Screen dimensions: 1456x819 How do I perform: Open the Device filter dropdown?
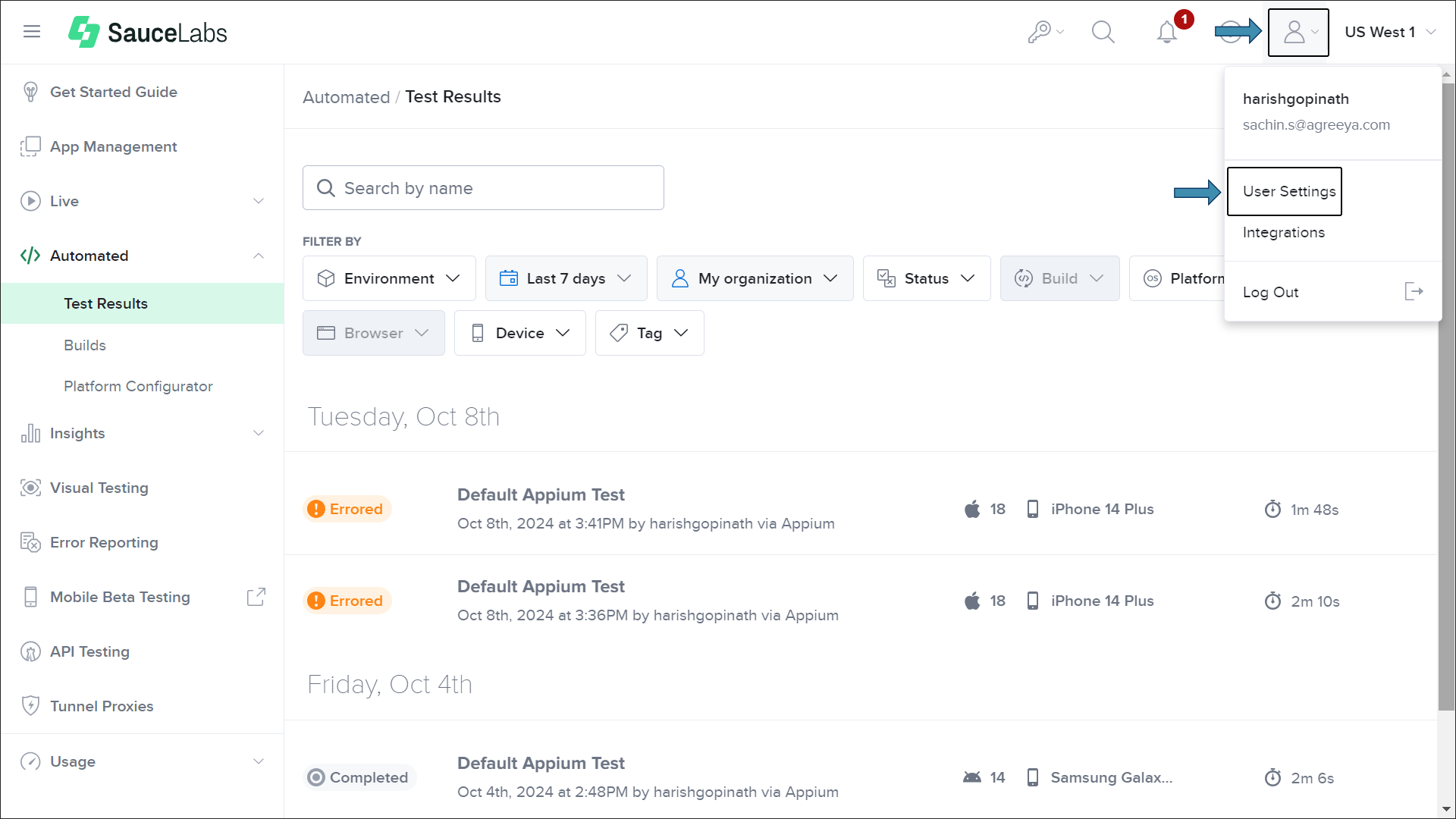click(x=519, y=333)
